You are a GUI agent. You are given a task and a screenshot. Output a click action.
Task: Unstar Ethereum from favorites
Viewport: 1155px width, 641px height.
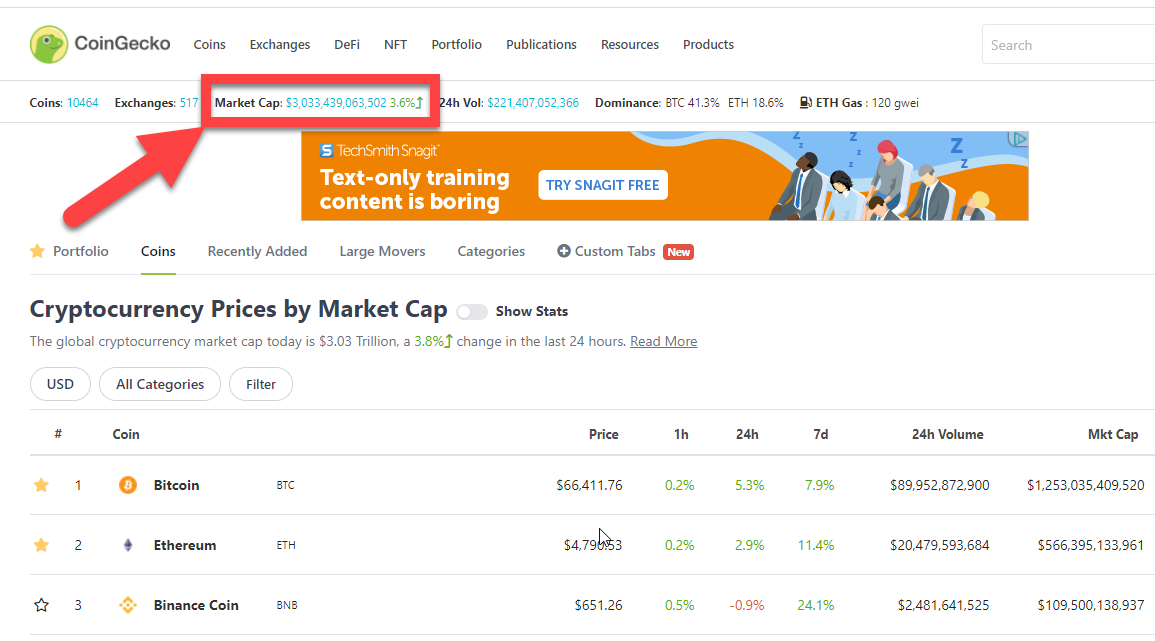[x=41, y=545]
